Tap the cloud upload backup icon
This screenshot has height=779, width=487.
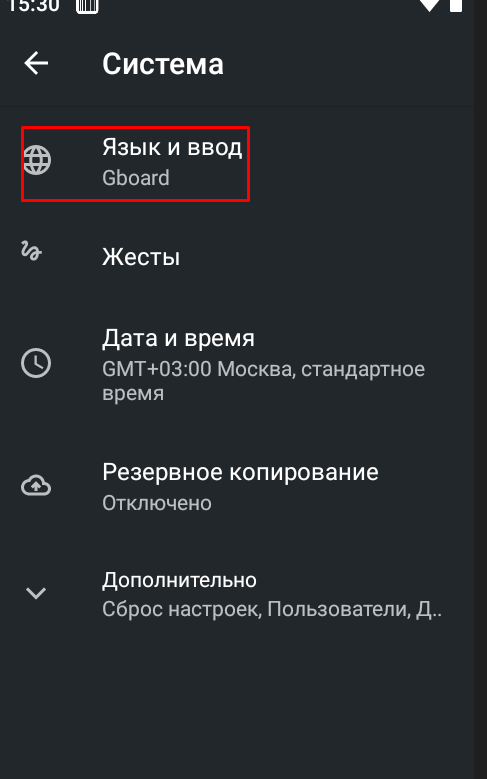click(36, 485)
